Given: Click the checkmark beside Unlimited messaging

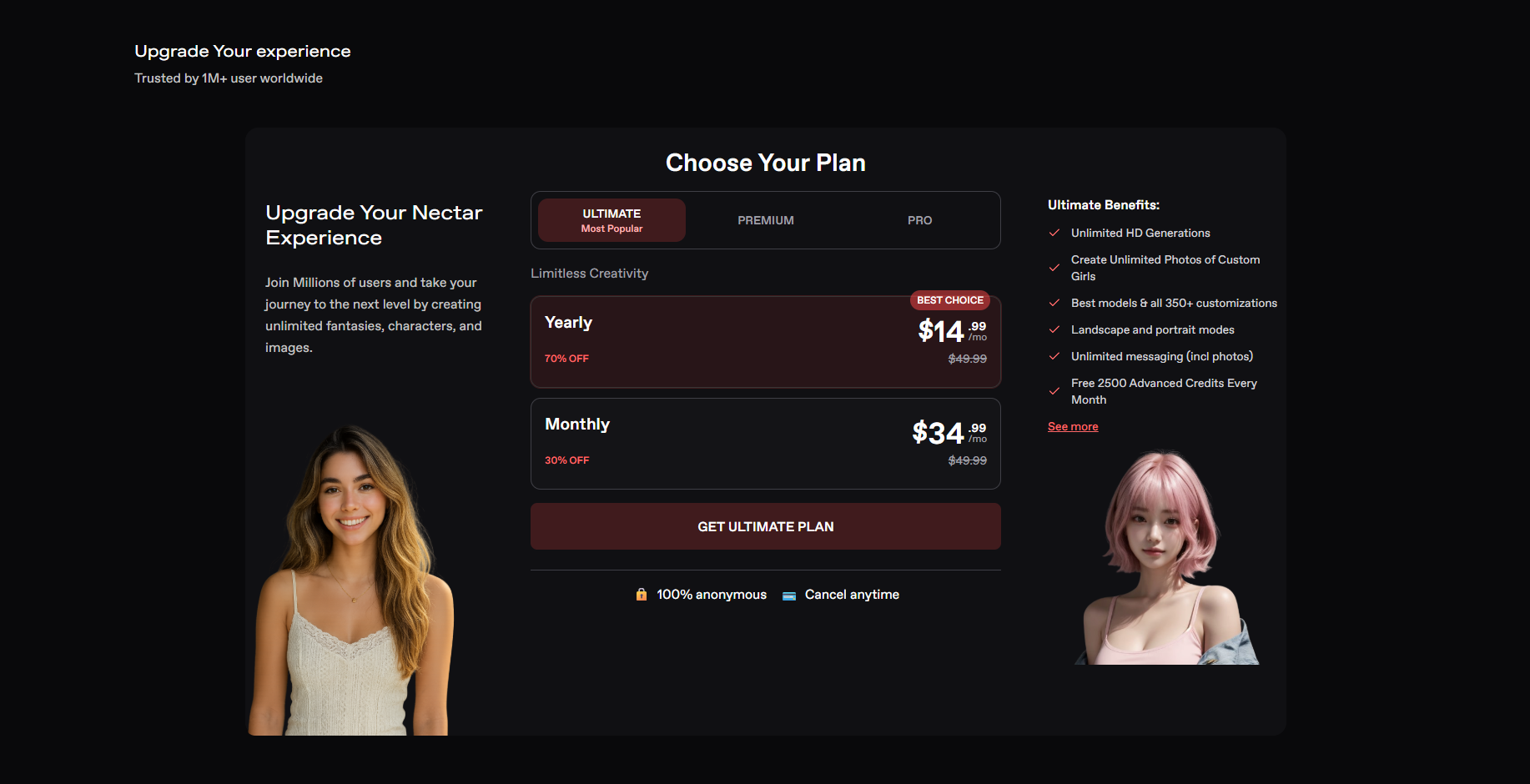Looking at the screenshot, I should point(1054,356).
